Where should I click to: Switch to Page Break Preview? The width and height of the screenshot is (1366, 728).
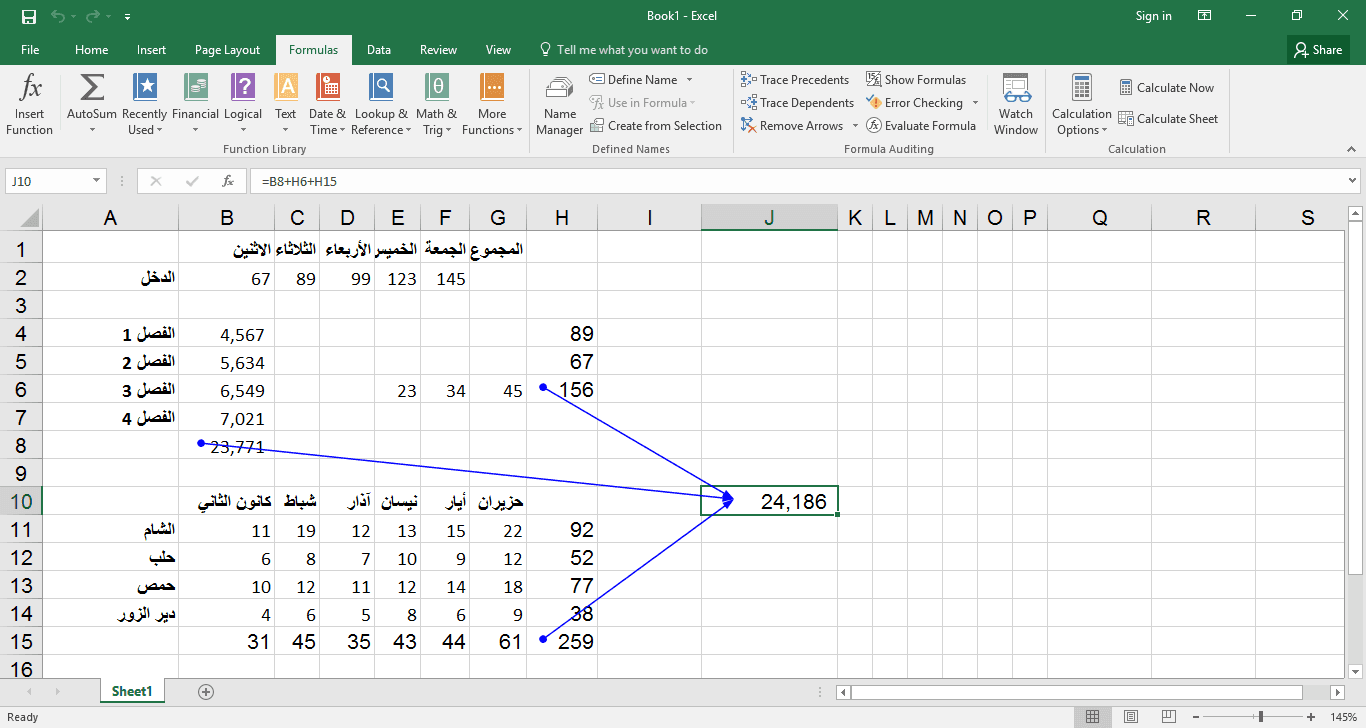tap(1169, 717)
